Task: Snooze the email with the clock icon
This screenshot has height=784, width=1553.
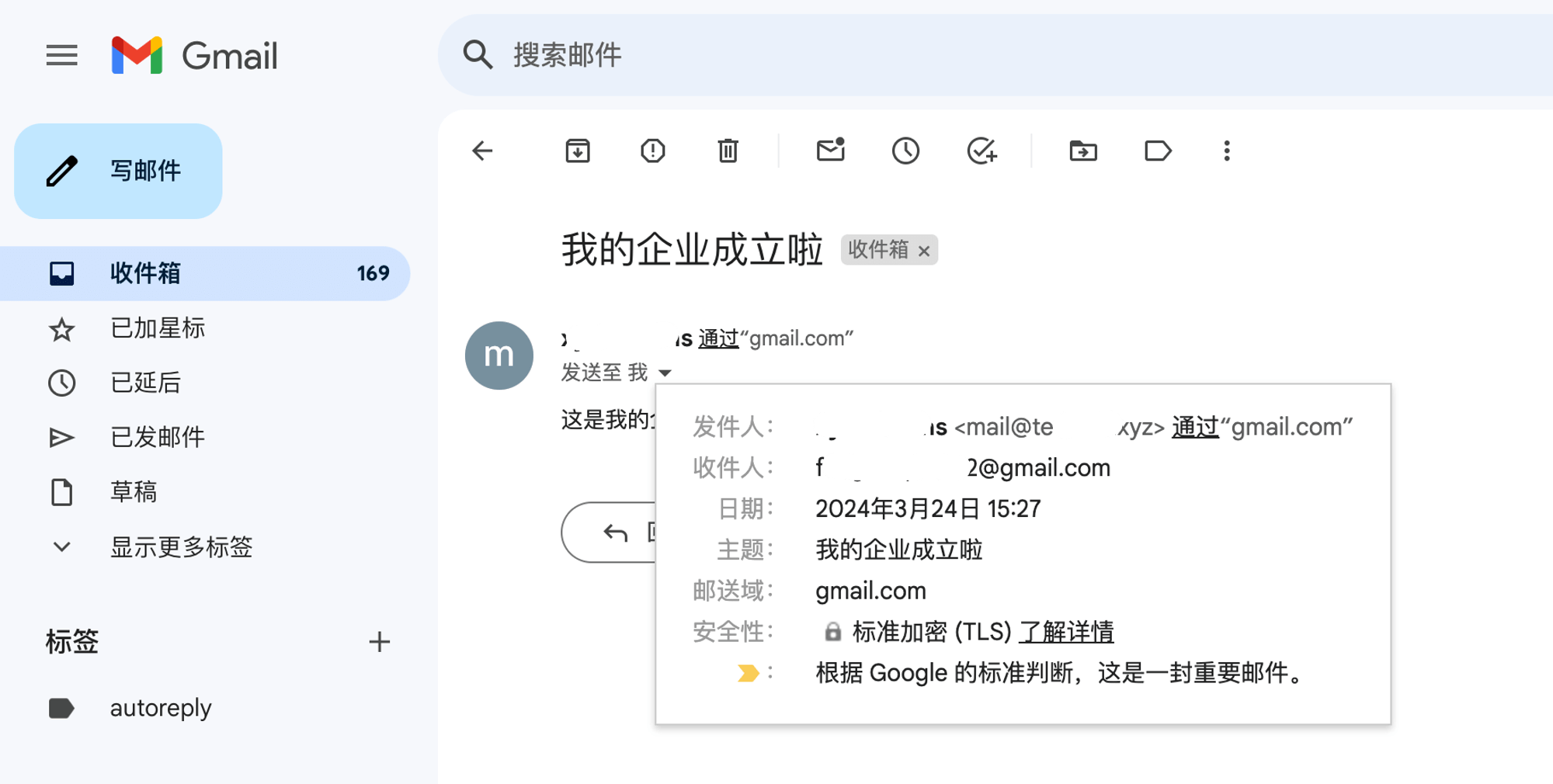Action: click(x=905, y=151)
